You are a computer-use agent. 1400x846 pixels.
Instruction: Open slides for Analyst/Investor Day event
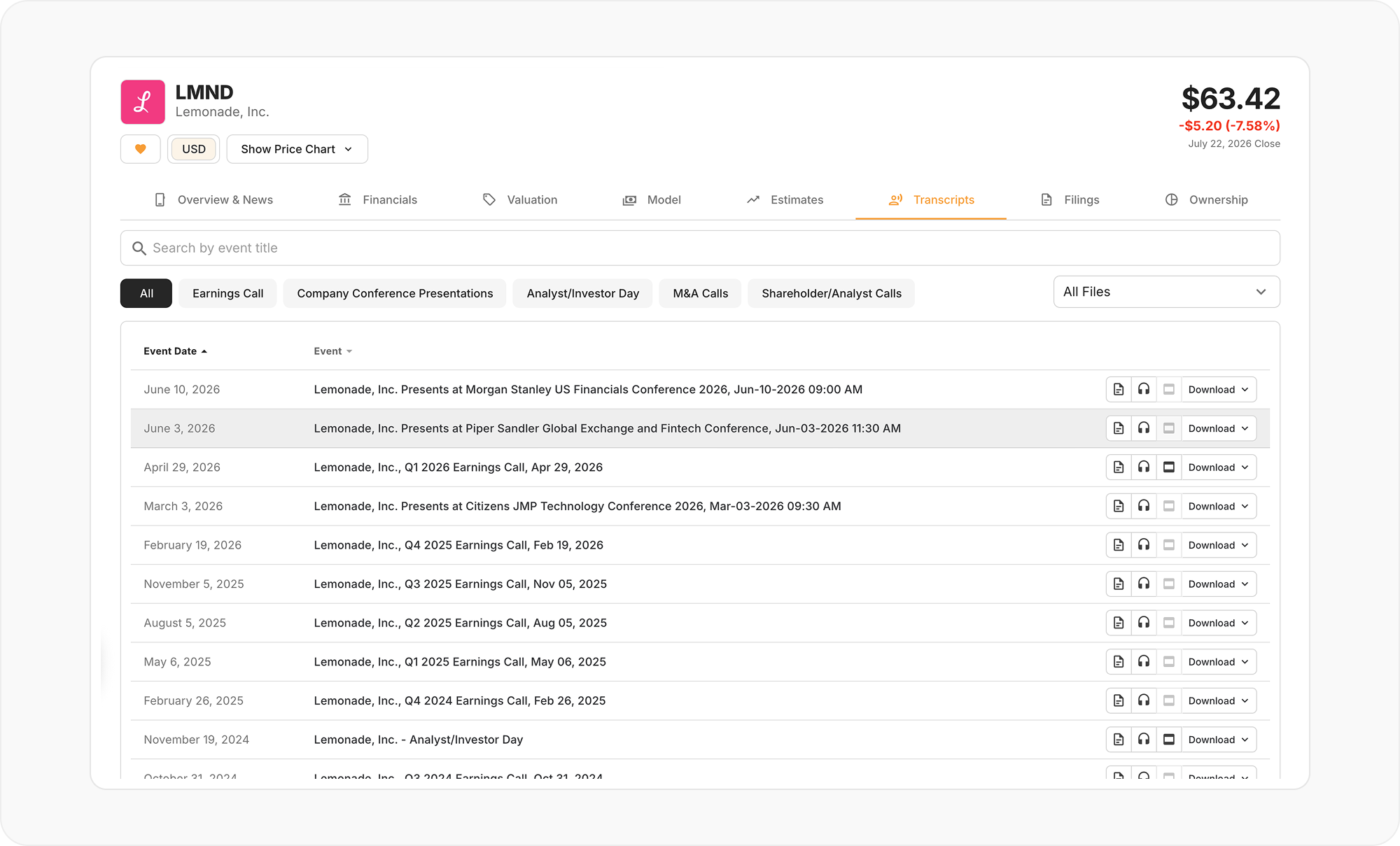[x=1169, y=740]
